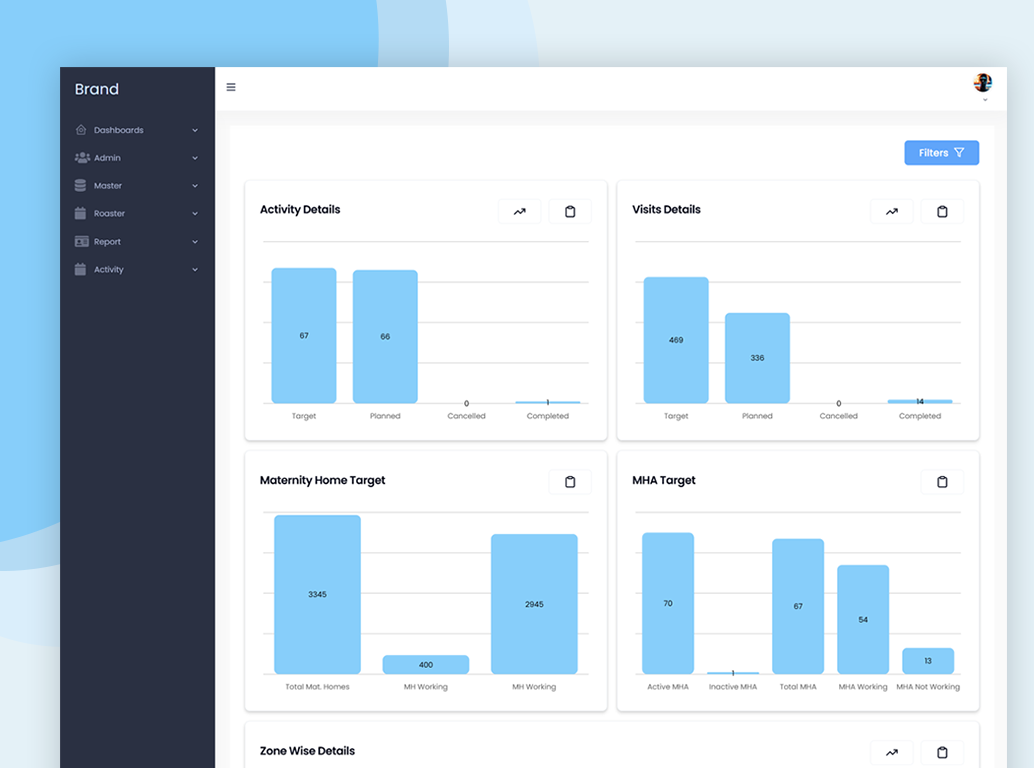The image size is (1034, 768).
Task: Expand the Master chevron
Action: (x=195, y=186)
